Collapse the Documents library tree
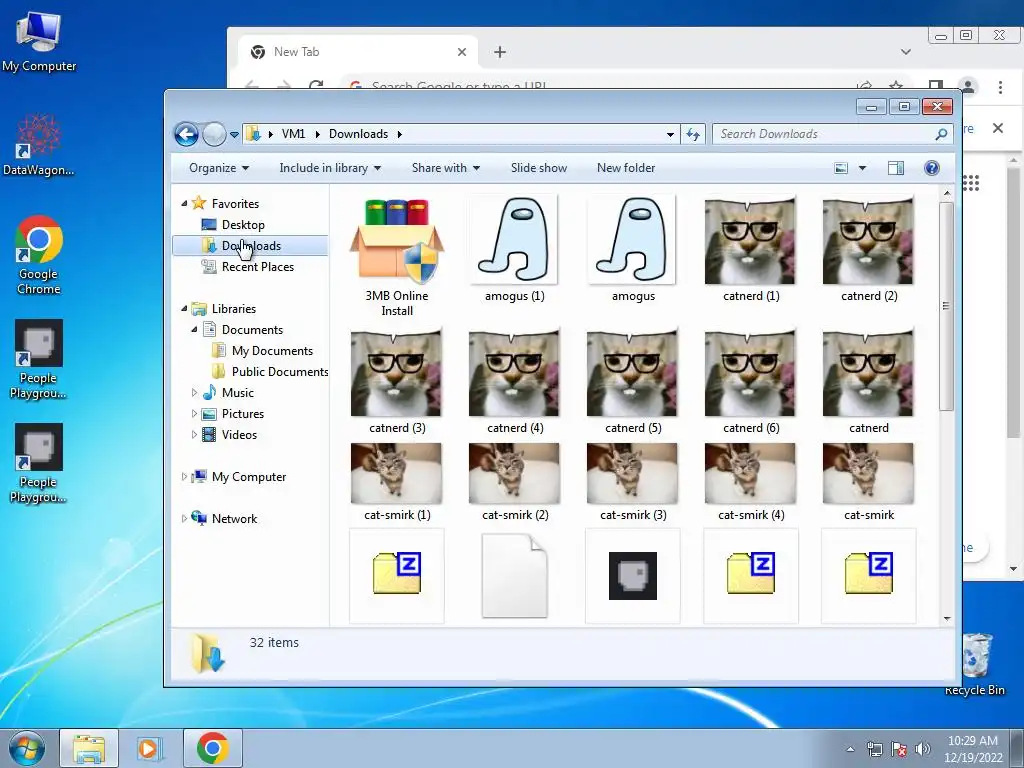 (x=194, y=330)
